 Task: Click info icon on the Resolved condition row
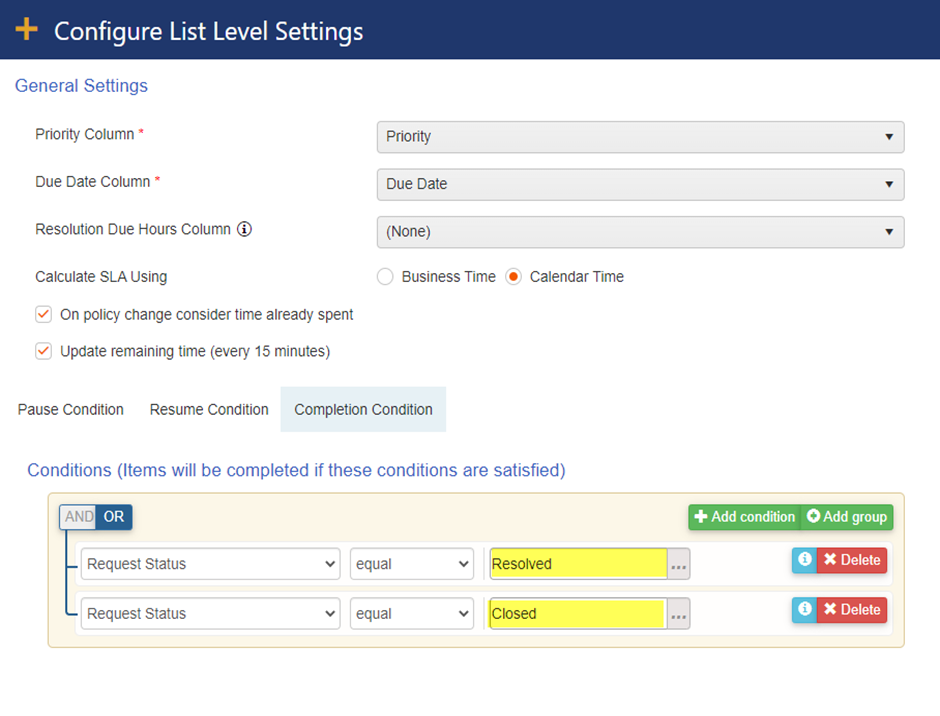point(804,560)
